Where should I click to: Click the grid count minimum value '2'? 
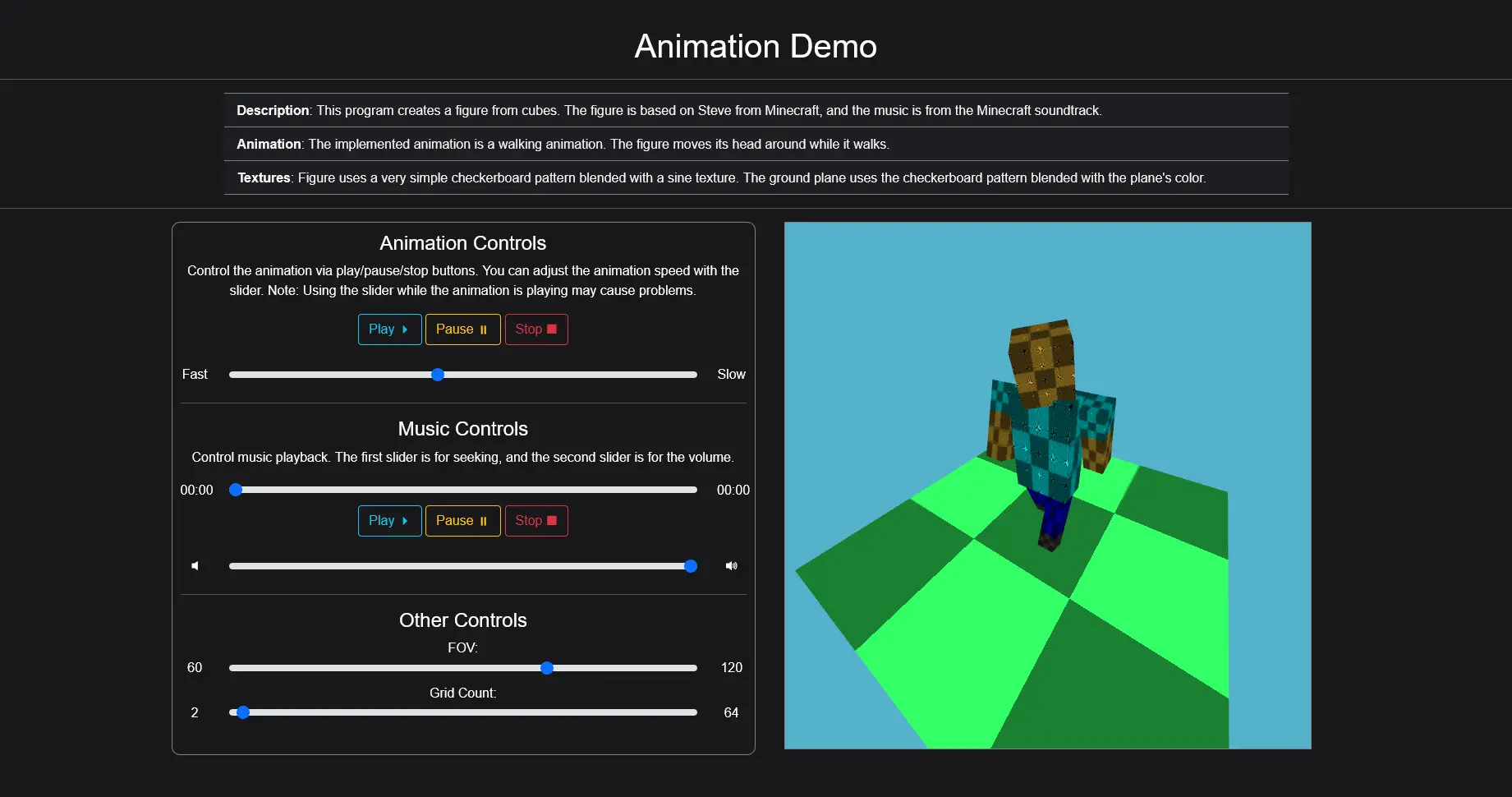(x=195, y=713)
